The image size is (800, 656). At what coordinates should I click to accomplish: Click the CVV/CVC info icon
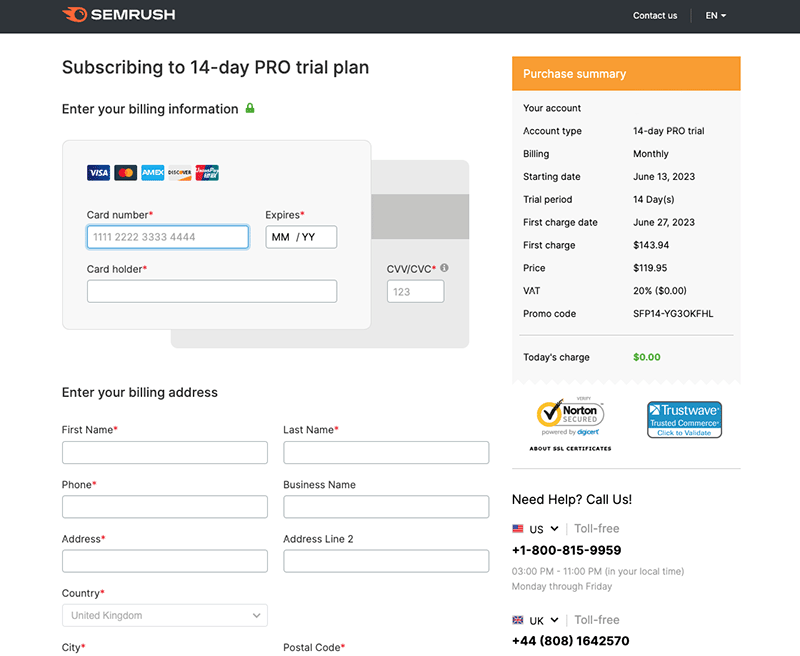point(444,268)
